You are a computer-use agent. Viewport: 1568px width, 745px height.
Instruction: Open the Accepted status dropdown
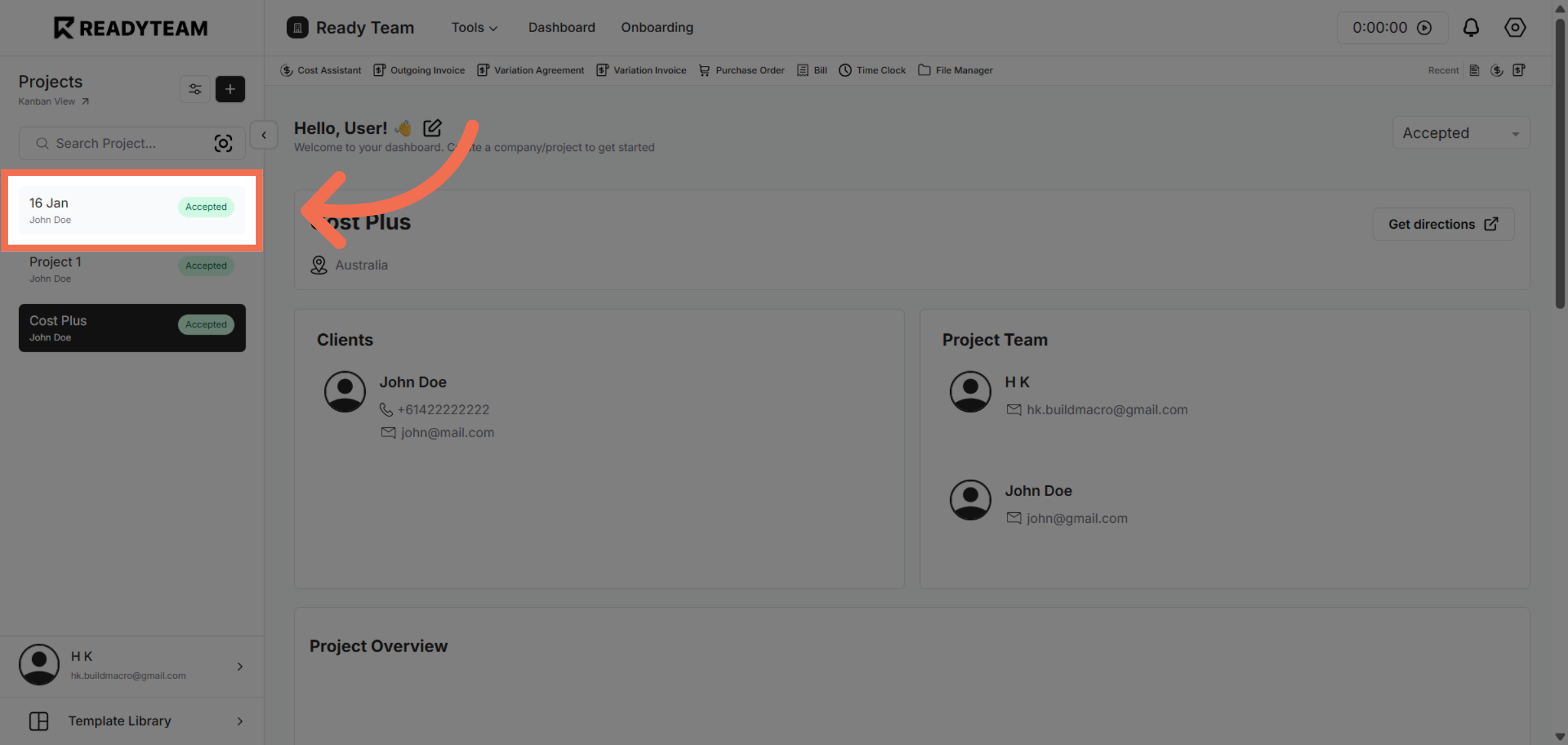1460,133
